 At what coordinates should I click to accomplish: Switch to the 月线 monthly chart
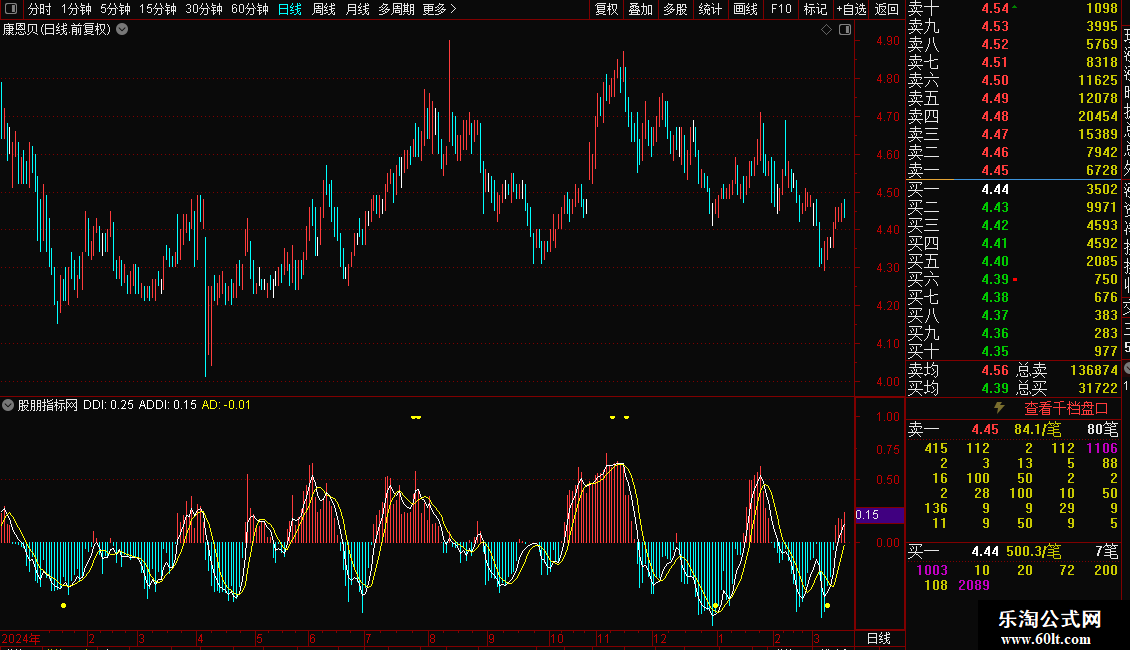pos(357,9)
